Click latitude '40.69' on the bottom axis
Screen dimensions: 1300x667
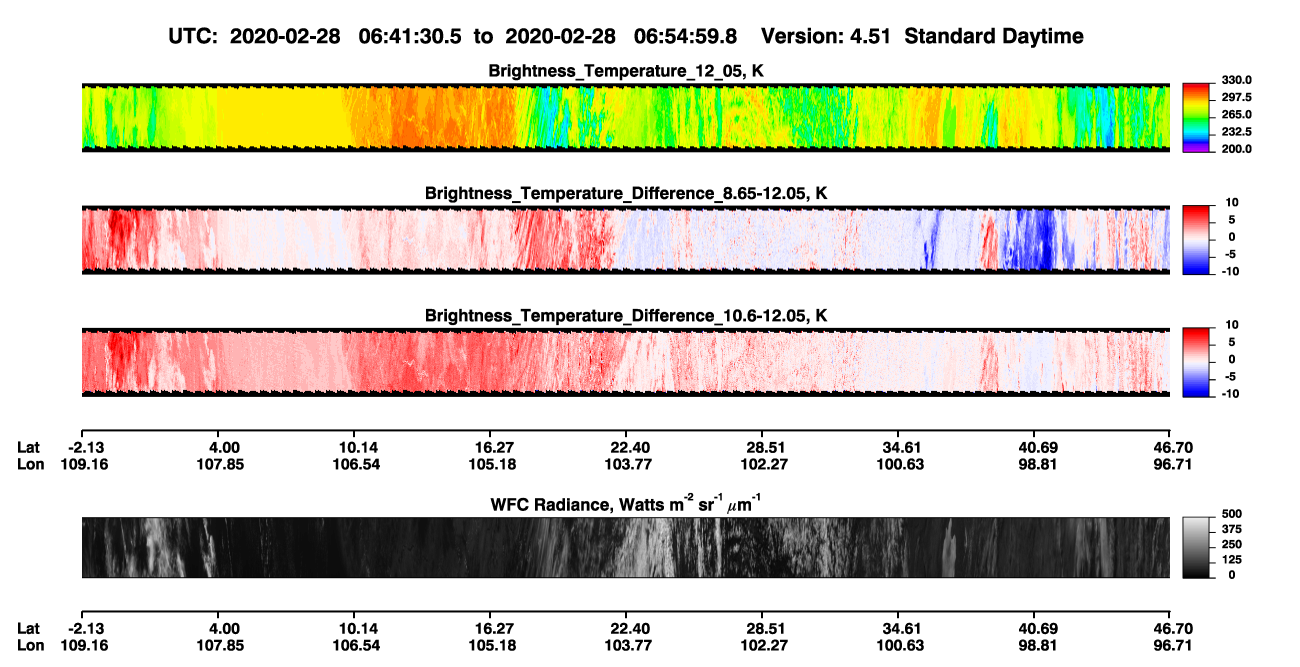(1038, 628)
